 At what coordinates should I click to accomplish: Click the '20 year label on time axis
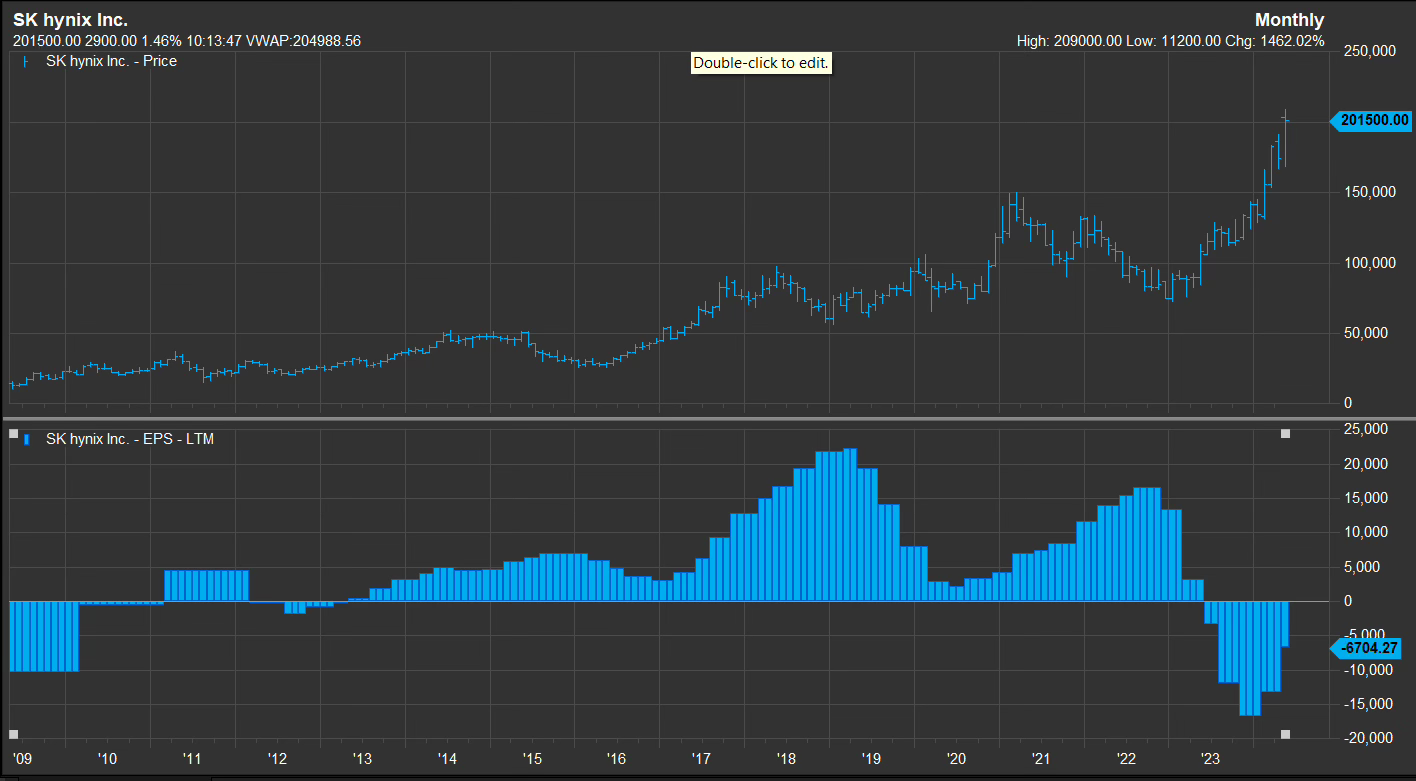[956, 757]
